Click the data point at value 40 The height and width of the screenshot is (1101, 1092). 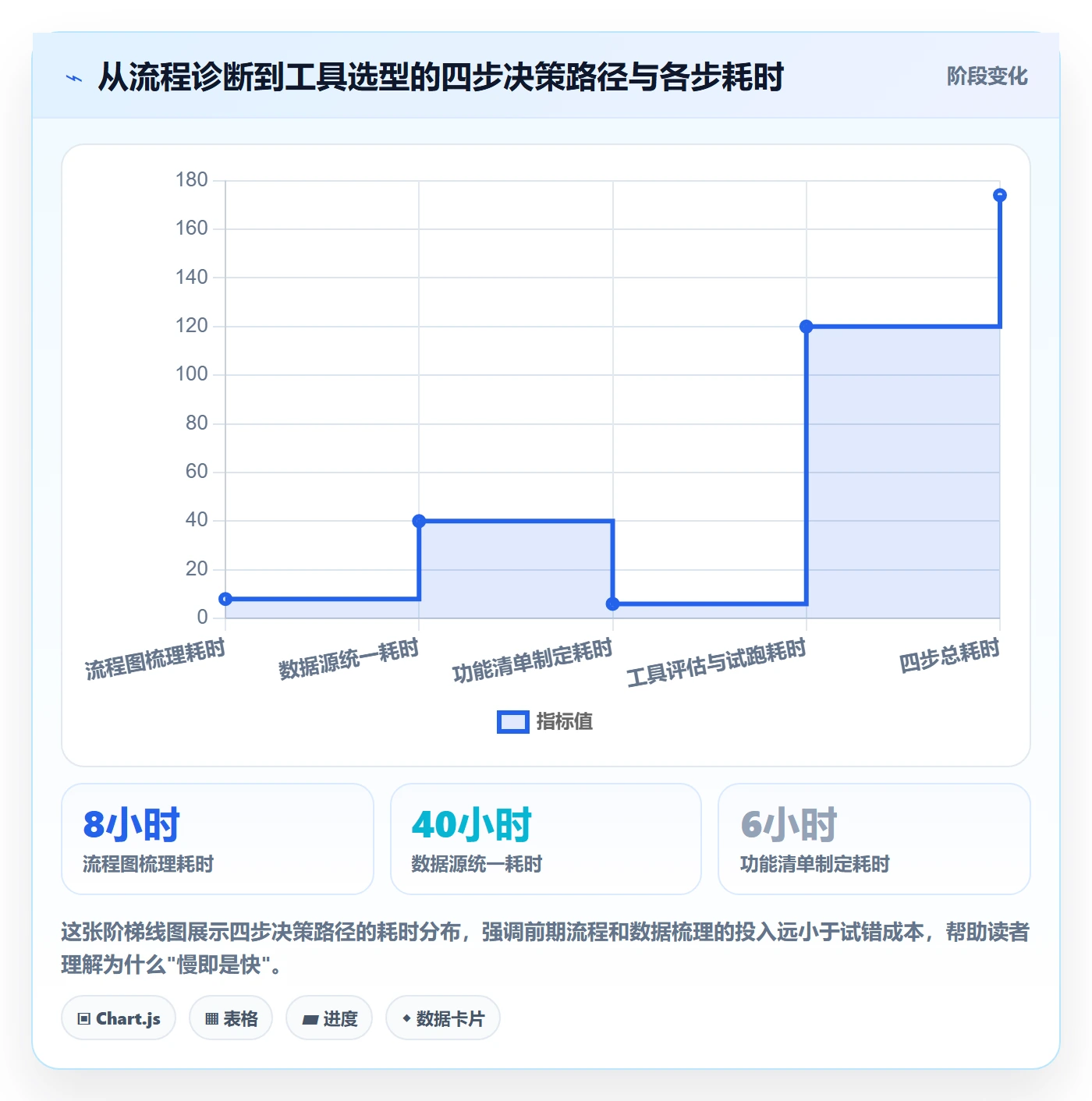click(419, 521)
